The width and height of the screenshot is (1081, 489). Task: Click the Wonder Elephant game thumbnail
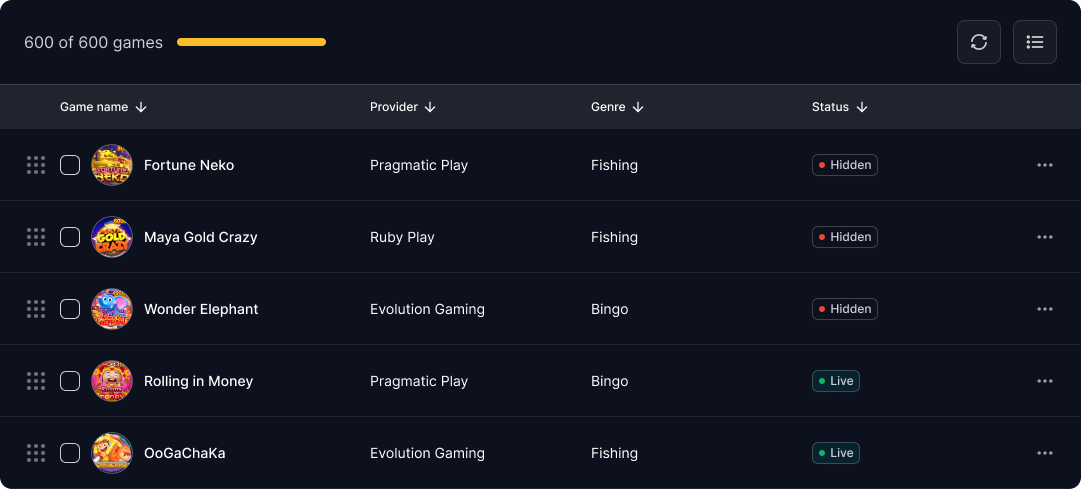(112, 309)
